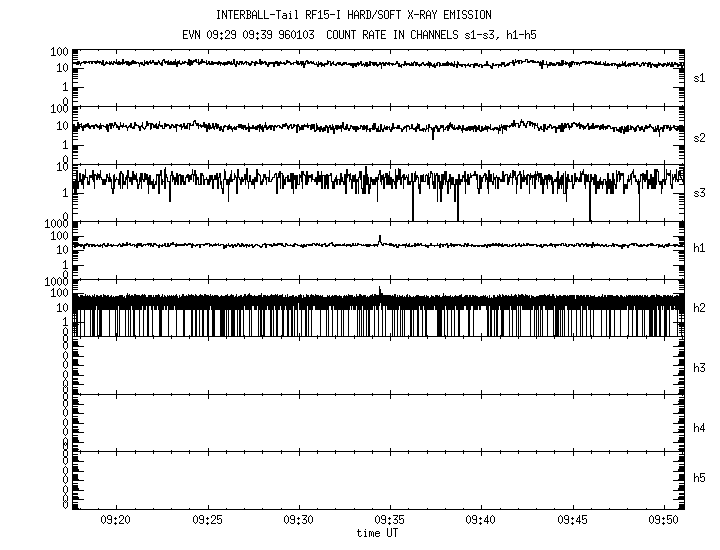Screen dimensions: 720x550
Task: Click the h2 channel label
Action: 699,307
